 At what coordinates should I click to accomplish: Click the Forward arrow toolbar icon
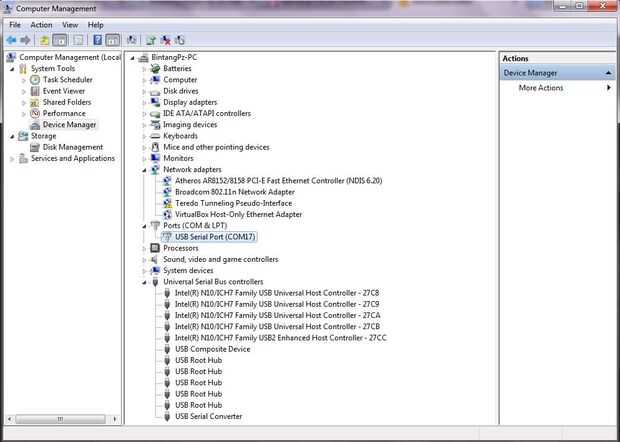pos(25,40)
